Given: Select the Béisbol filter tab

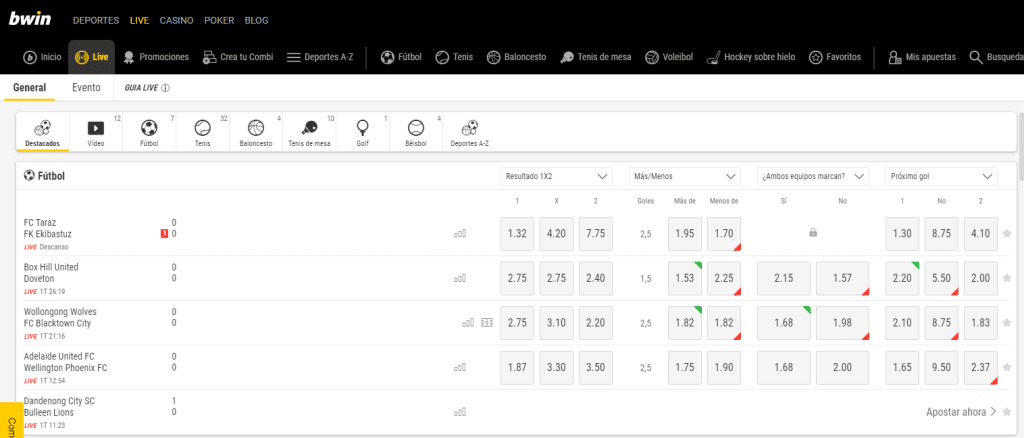Looking at the screenshot, I should pos(416,133).
